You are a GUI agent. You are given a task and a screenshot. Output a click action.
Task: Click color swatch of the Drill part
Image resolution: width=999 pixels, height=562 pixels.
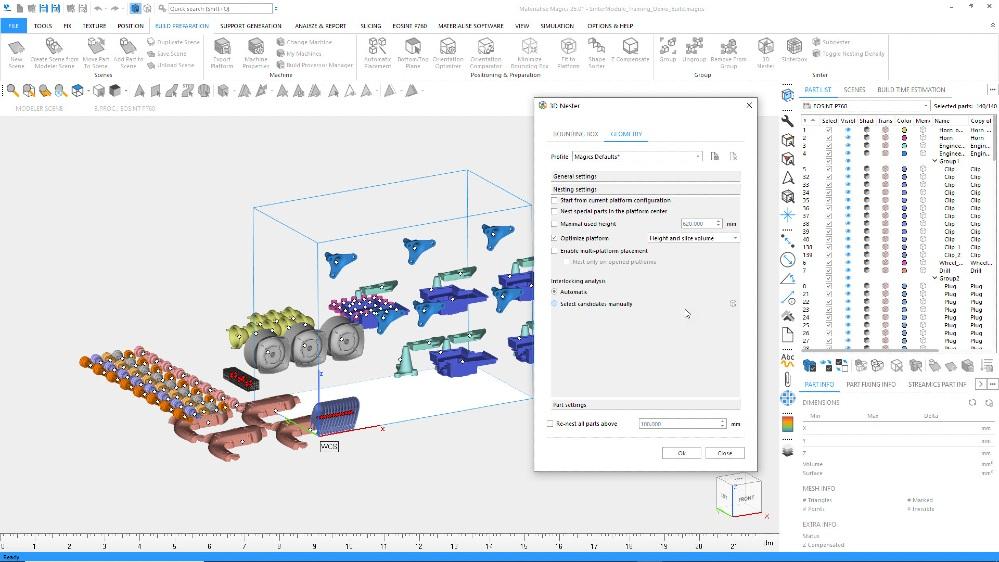click(904, 270)
